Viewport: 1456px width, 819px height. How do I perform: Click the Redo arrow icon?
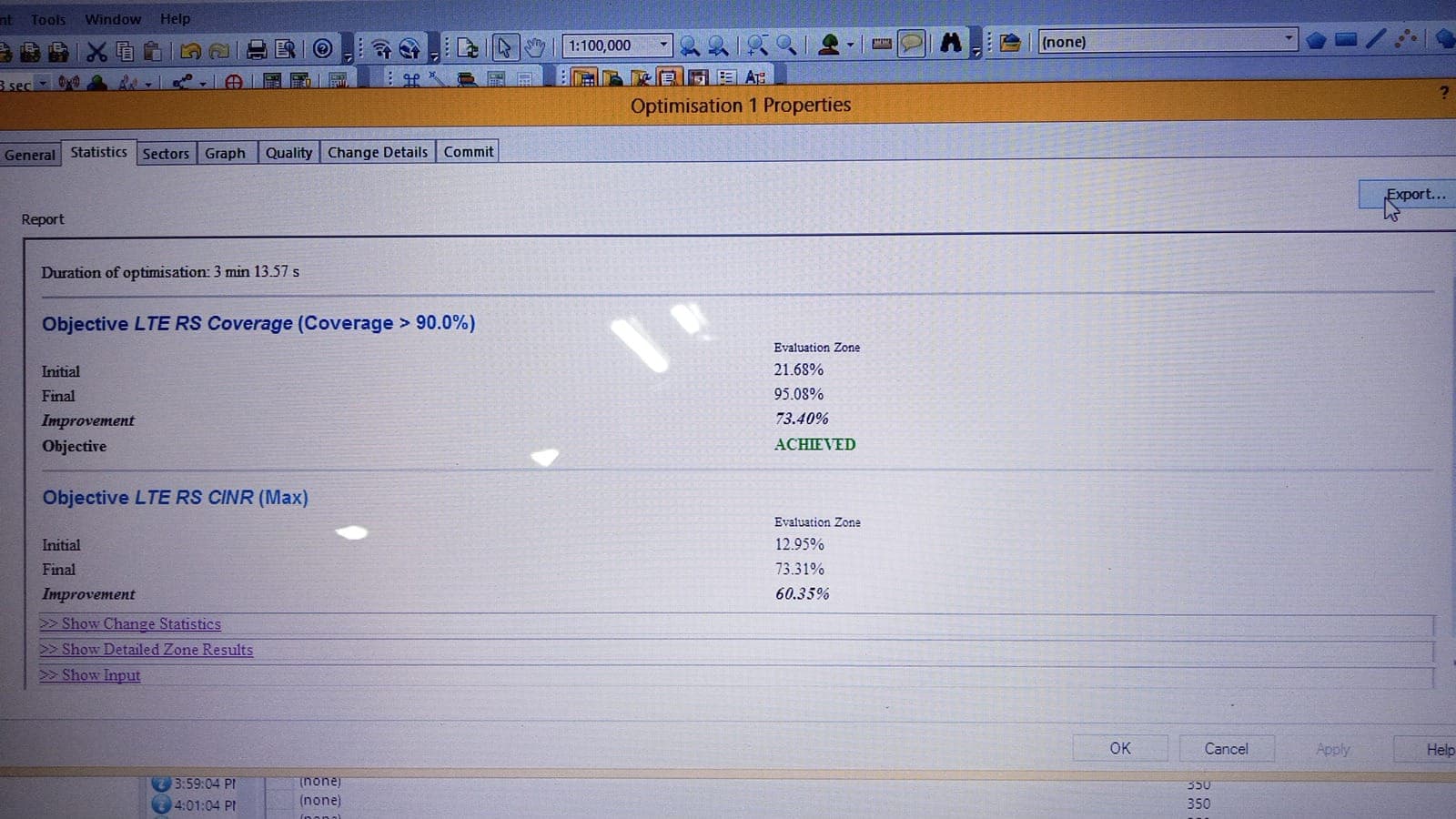tap(218, 51)
